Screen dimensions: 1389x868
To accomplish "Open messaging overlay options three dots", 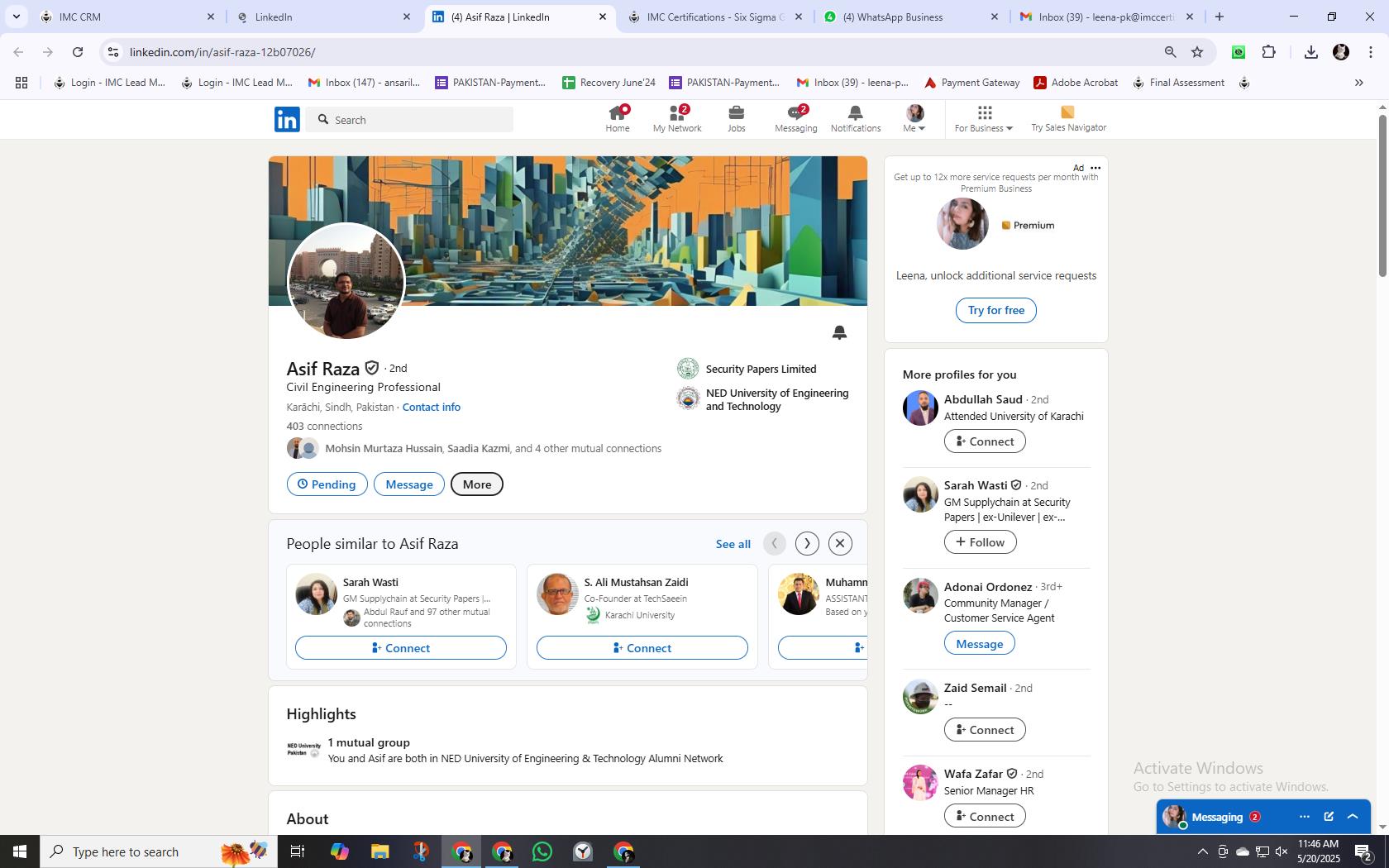I will 1305,817.
